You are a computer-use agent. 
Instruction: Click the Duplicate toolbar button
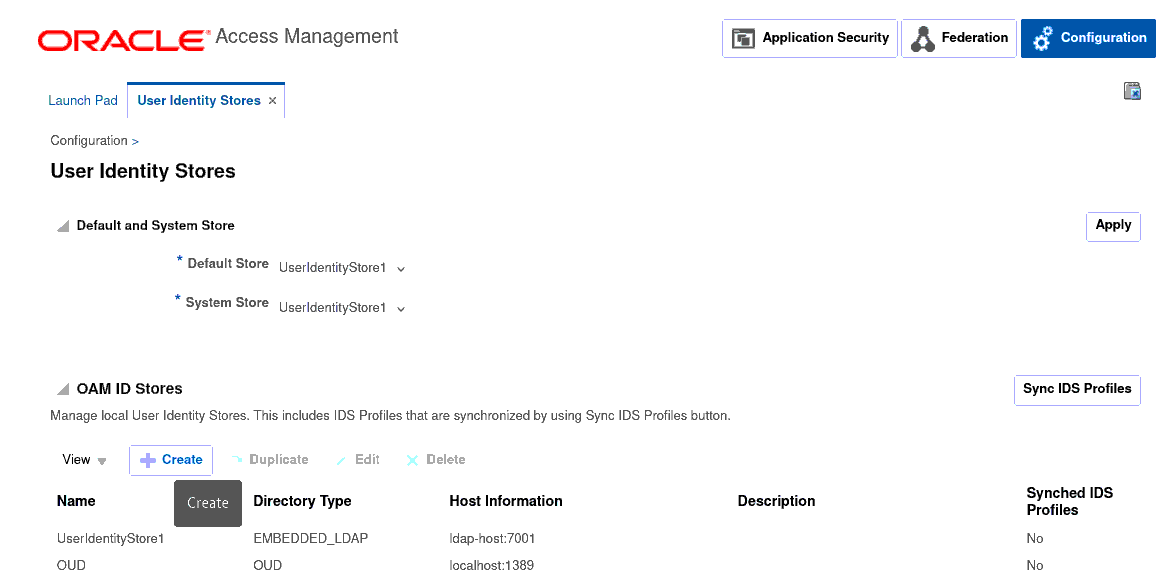point(269,460)
